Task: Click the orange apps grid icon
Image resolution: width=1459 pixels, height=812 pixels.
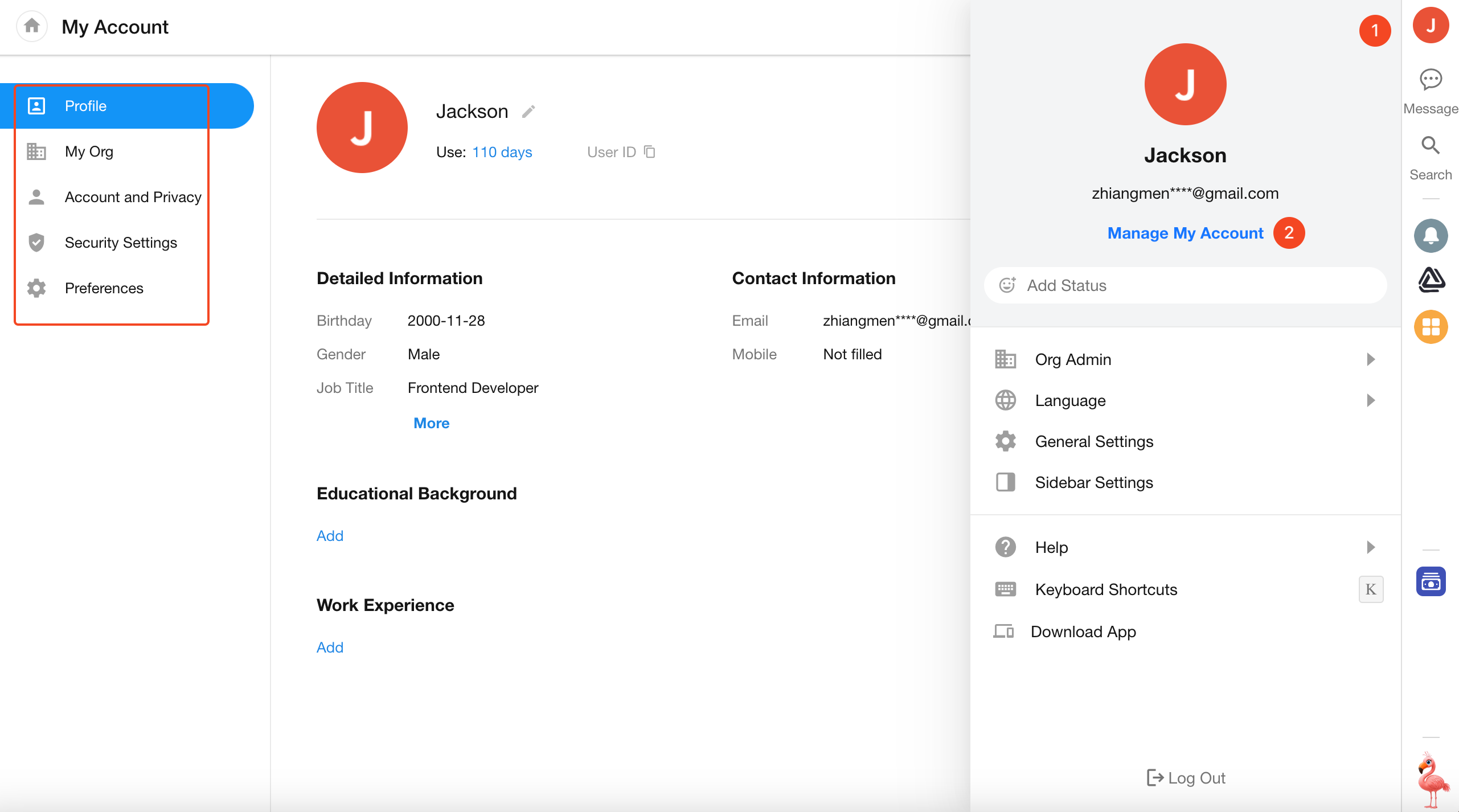Action: coord(1430,327)
